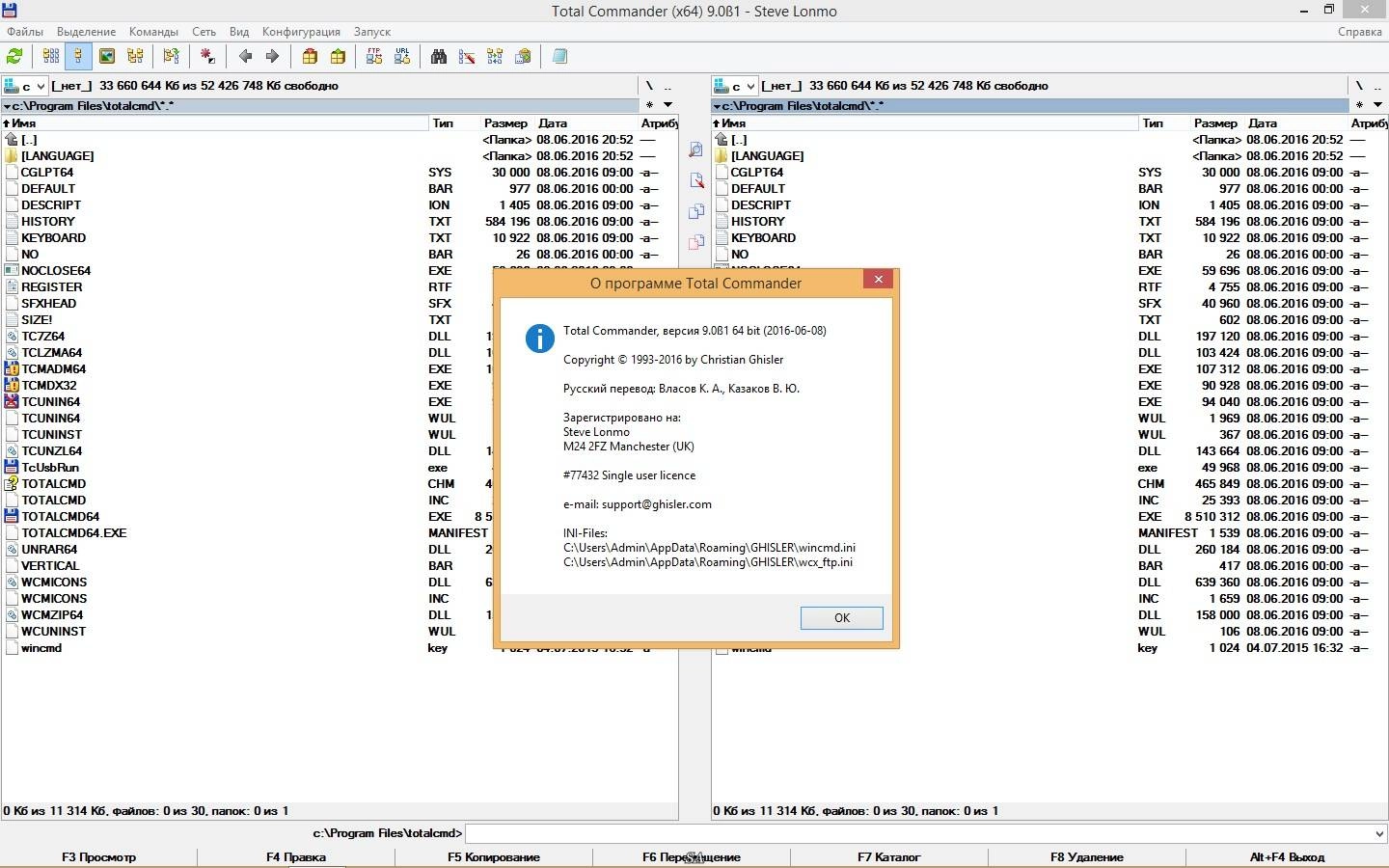Switch to brief file names view icon
The width and height of the screenshot is (1389, 868).
point(51,56)
